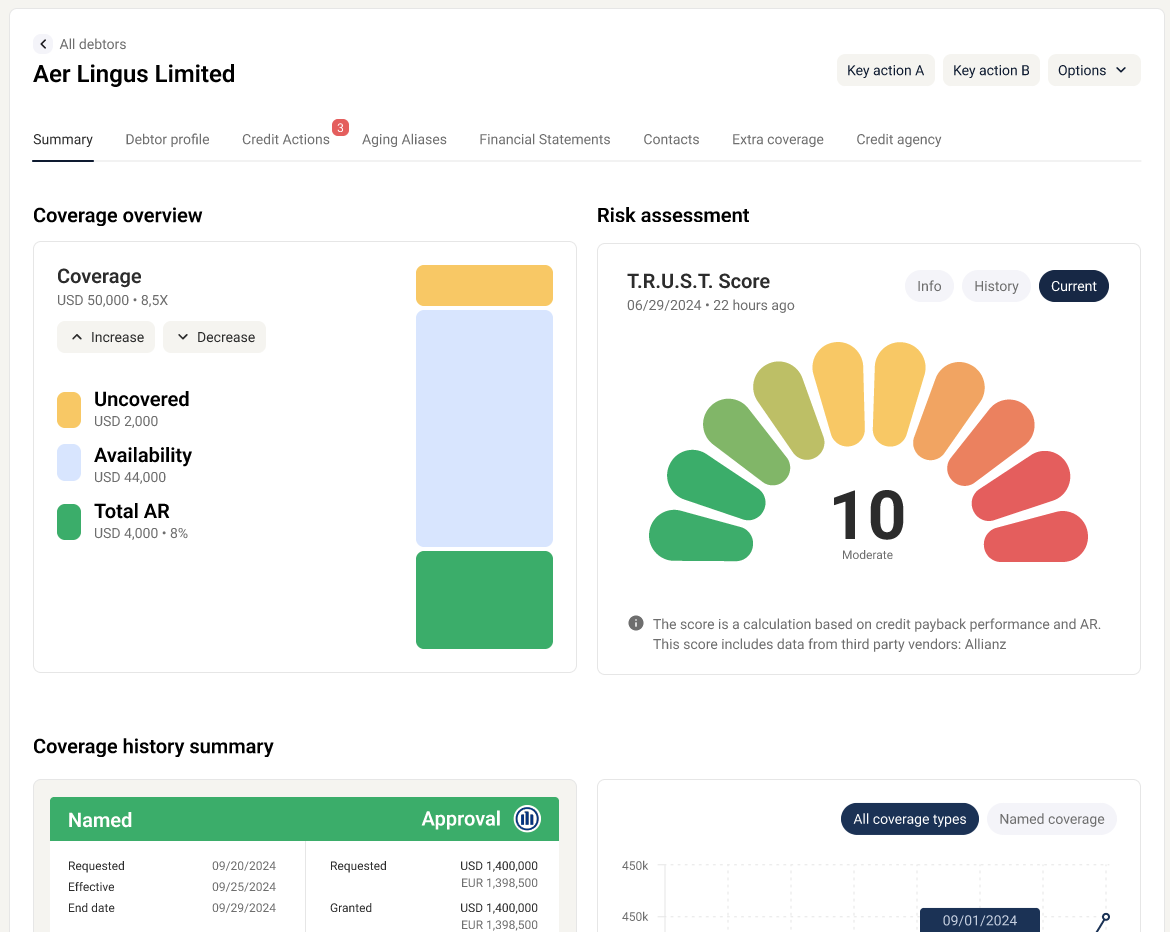Open the Credit Actions tab
This screenshot has width=1170, height=932.
(286, 140)
